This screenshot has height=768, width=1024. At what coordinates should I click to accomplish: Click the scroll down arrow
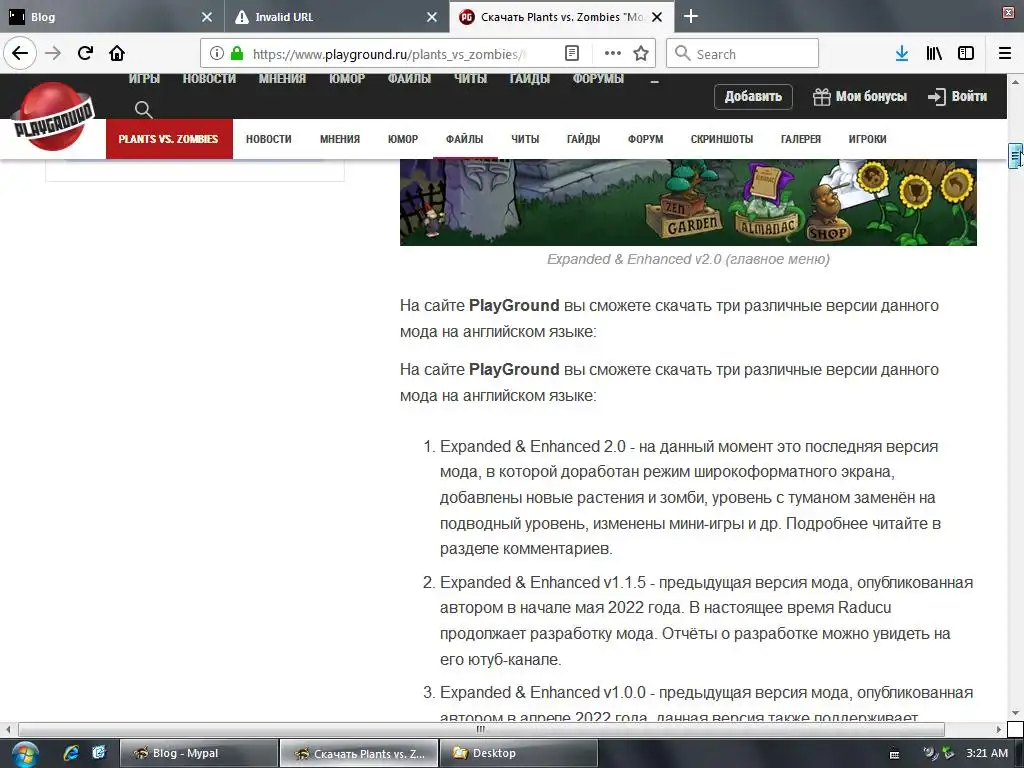point(1015,713)
